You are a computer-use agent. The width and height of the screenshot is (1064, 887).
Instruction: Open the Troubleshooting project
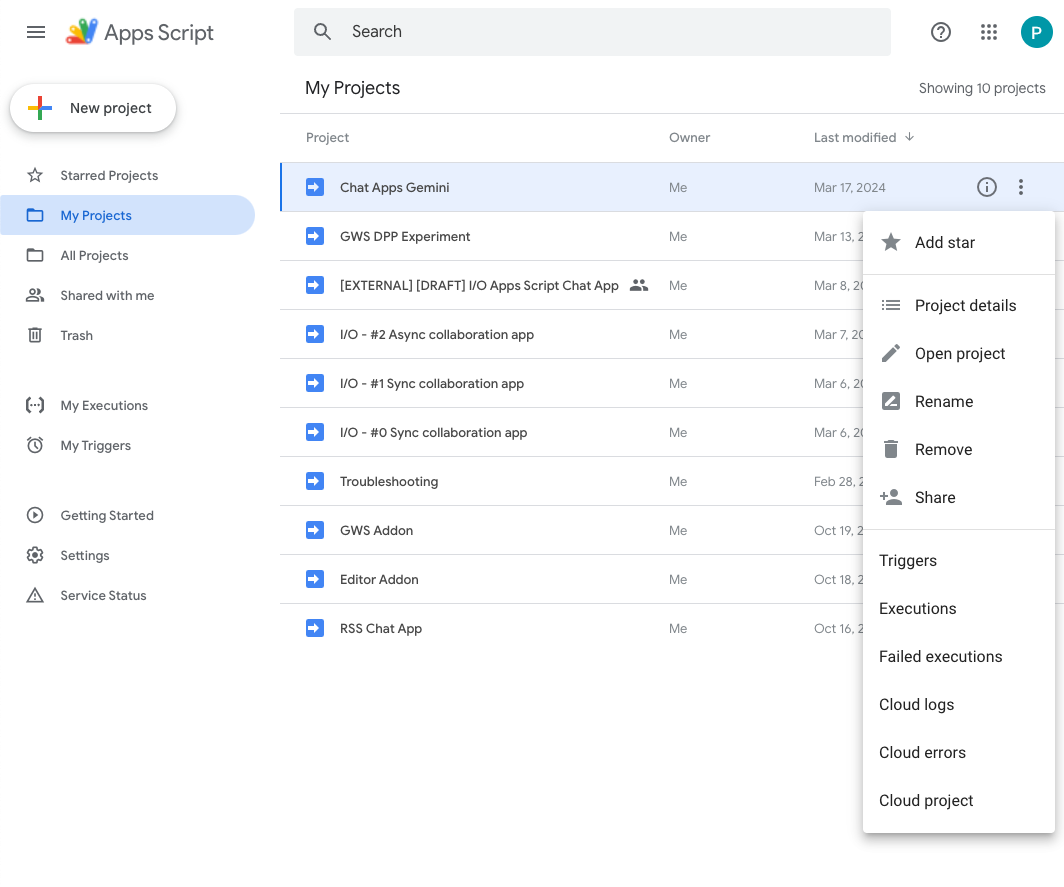[389, 481]
